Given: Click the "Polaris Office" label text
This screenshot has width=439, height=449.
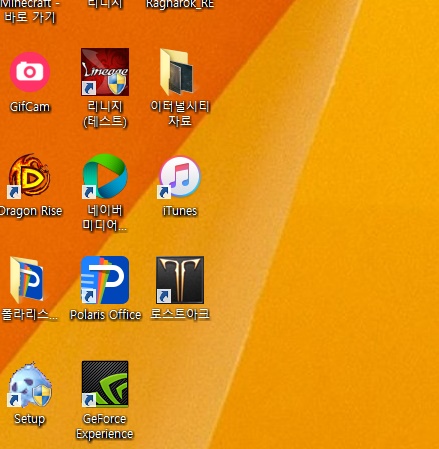Looking at the screenshot, I should [x=105, y=315].
